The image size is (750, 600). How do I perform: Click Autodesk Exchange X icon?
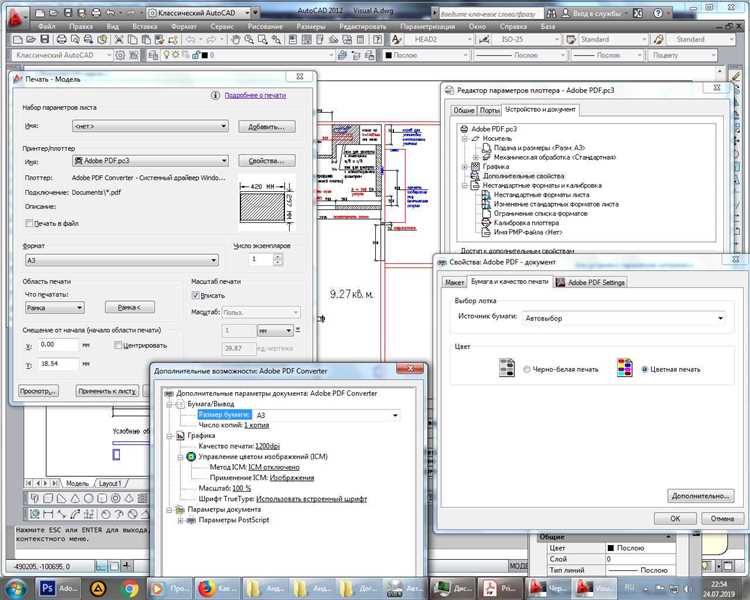(638, 13)
